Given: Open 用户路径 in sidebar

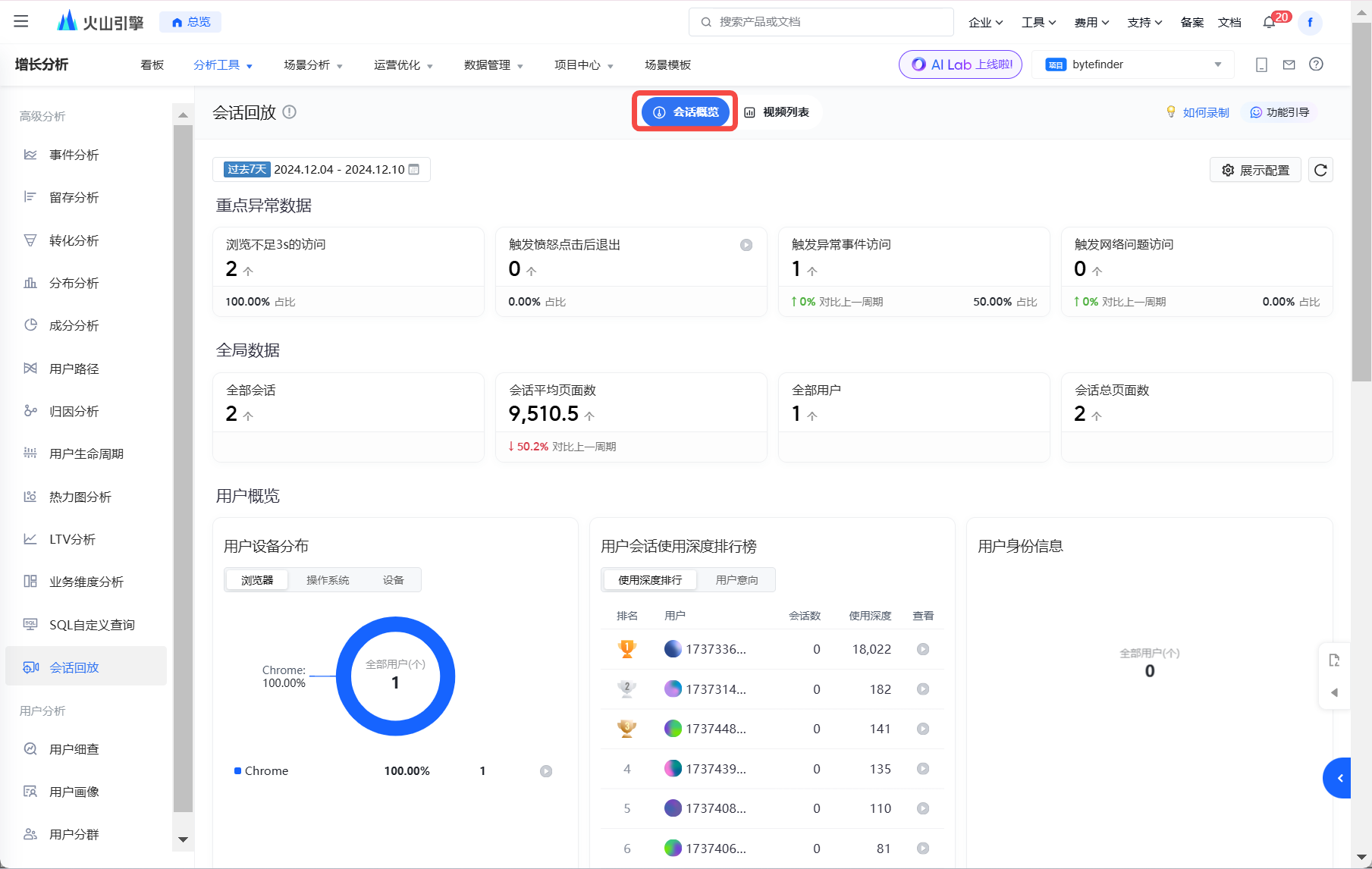Looking at the screenshot, I should click(86, 369).
